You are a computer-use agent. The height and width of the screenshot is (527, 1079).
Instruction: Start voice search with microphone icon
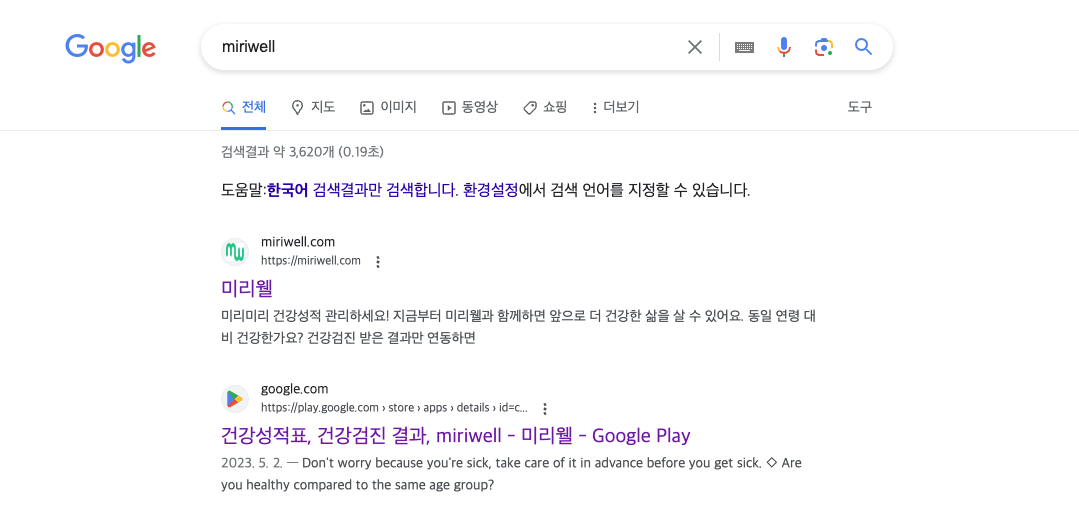click(784, 47)
